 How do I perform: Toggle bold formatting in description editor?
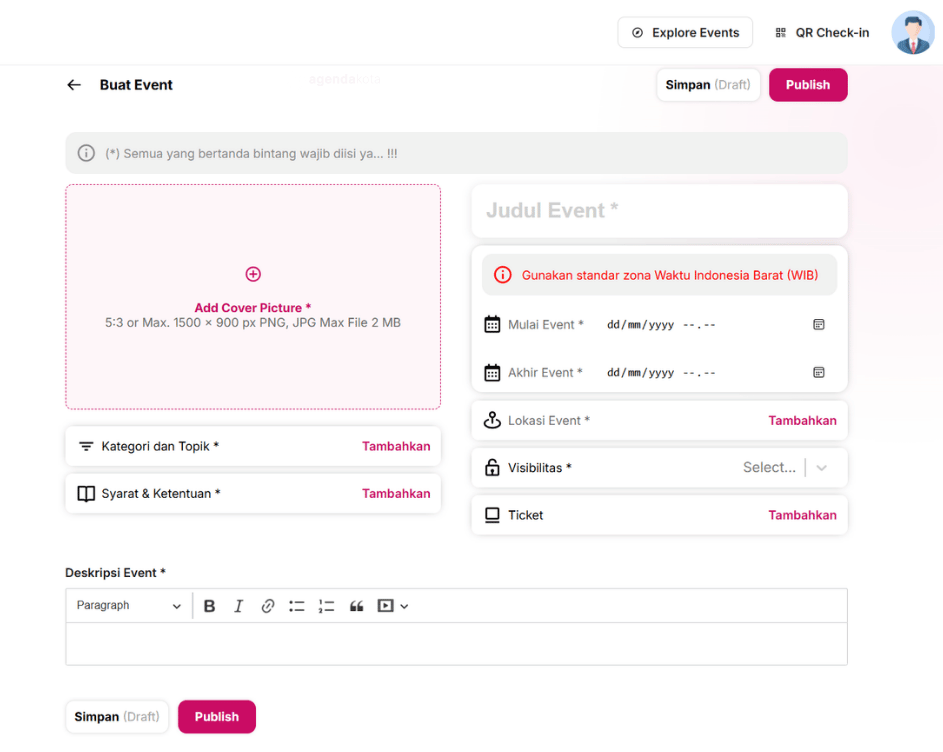[209, 606]
